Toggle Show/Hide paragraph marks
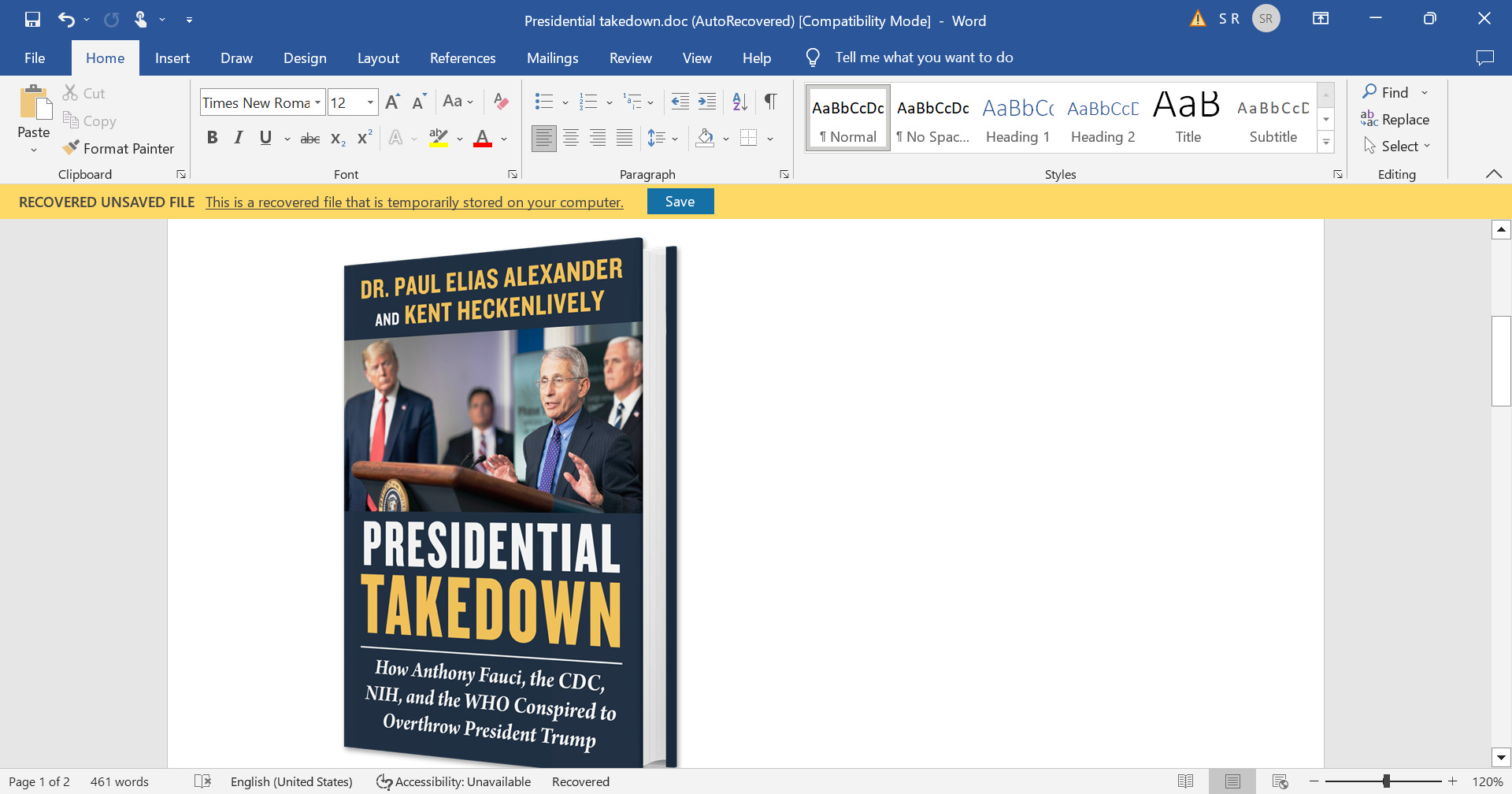 click(770, 102)
